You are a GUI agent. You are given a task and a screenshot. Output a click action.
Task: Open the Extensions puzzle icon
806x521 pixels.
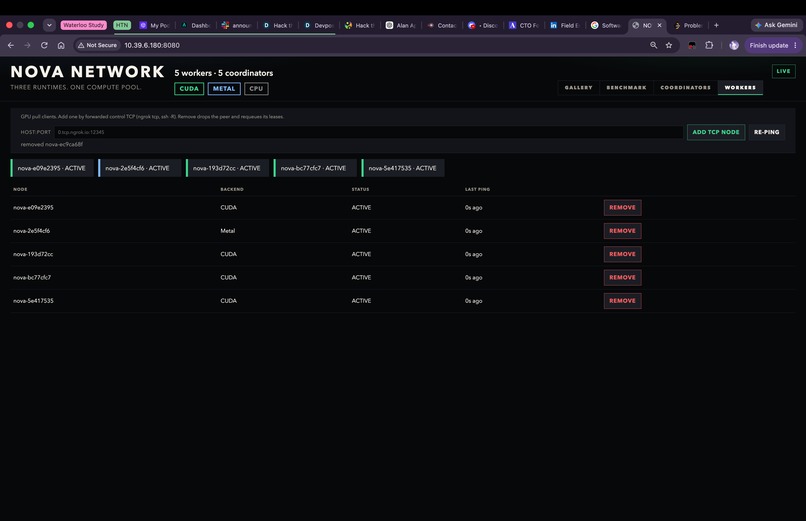tap(709, 45)
